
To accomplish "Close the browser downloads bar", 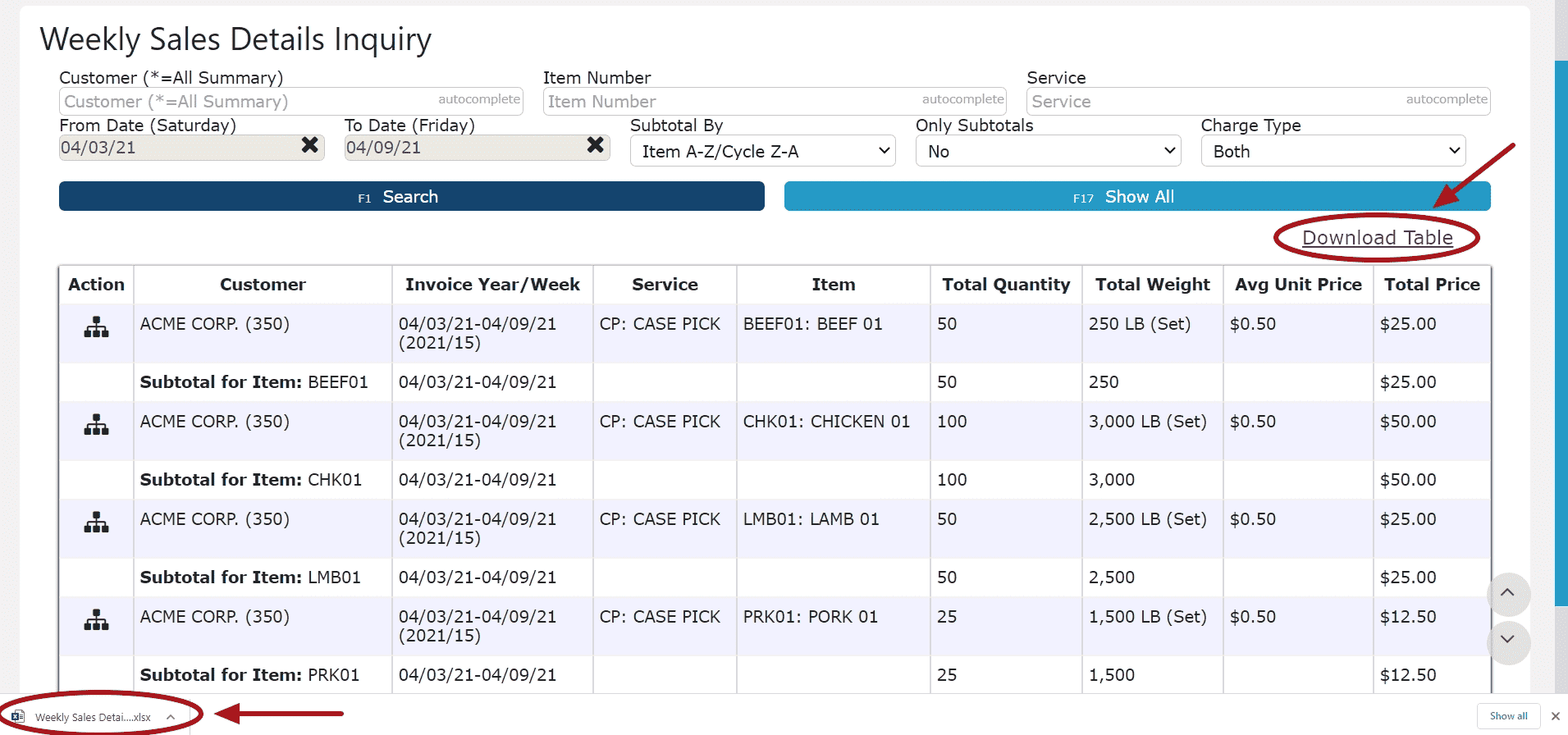I will click(x=1555, y=716).
